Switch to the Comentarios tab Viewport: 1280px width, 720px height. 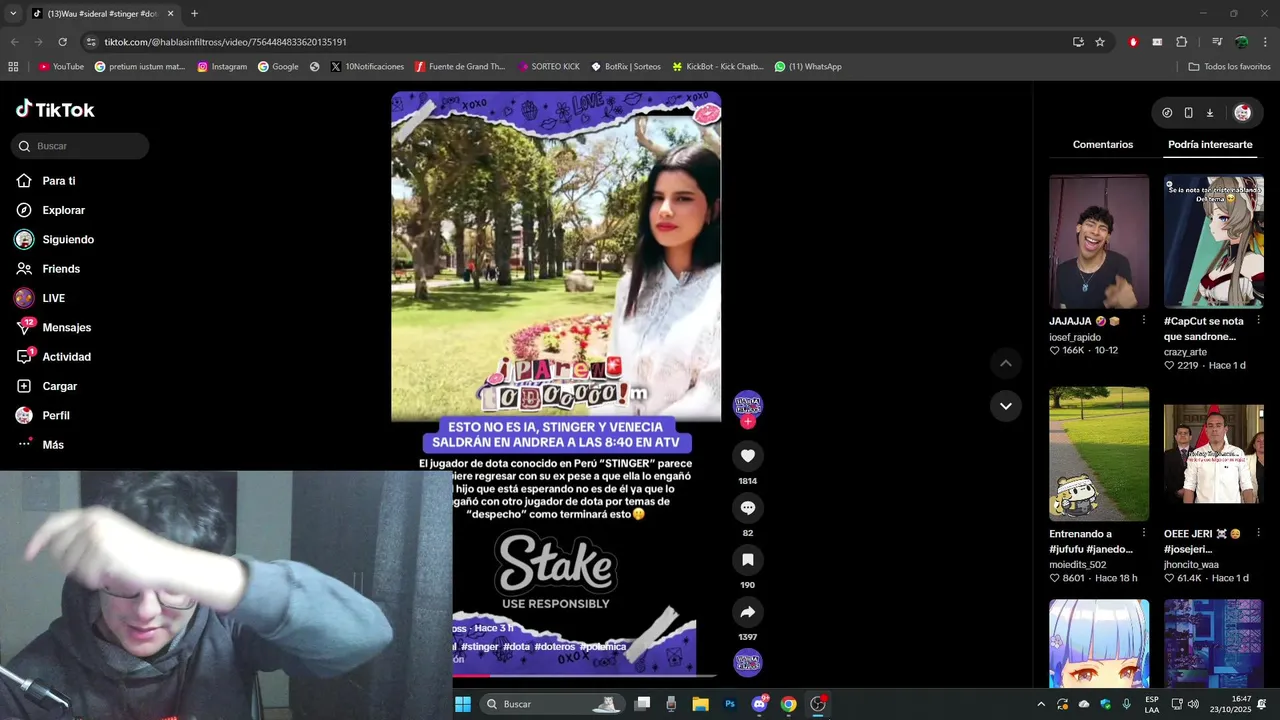1103,145
